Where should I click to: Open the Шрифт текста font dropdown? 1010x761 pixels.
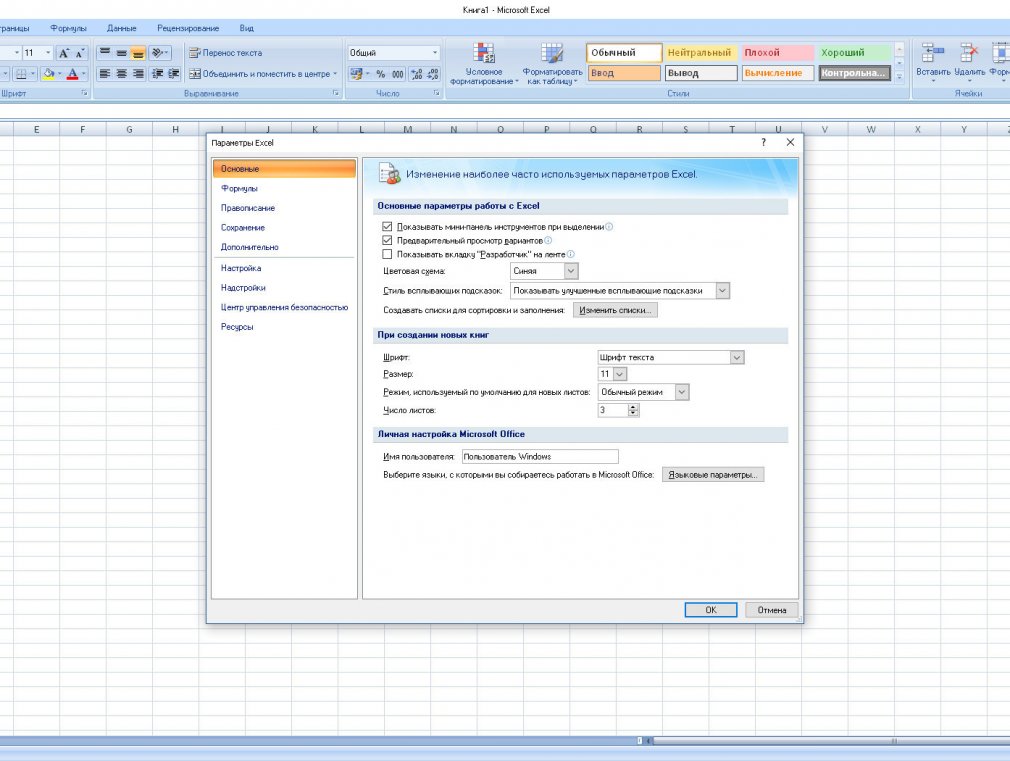737,357
